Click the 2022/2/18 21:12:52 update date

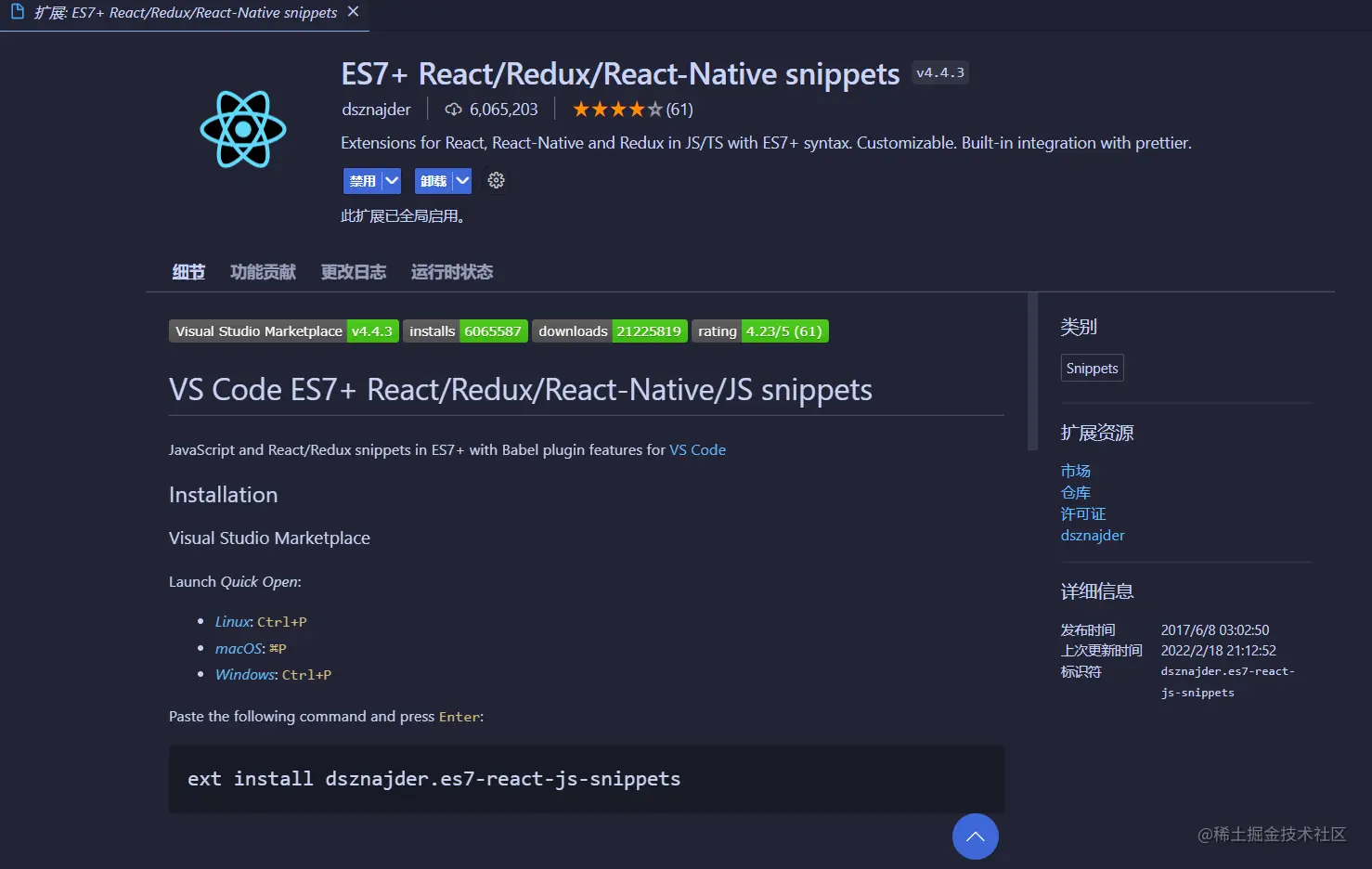pos(1219,651)
